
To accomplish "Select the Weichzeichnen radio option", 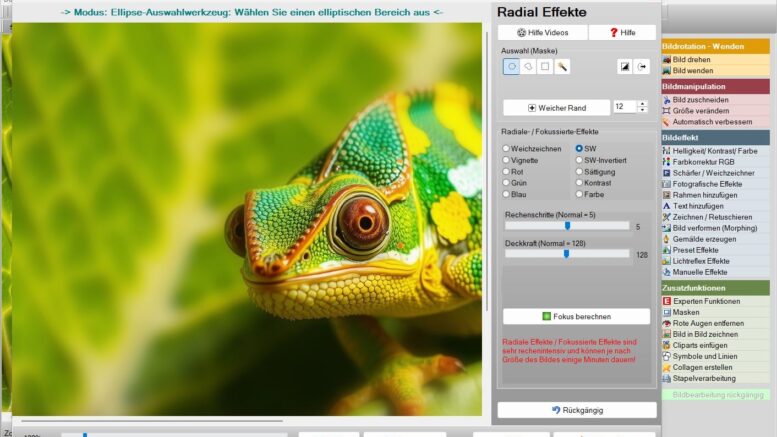I will coord(506,148).
